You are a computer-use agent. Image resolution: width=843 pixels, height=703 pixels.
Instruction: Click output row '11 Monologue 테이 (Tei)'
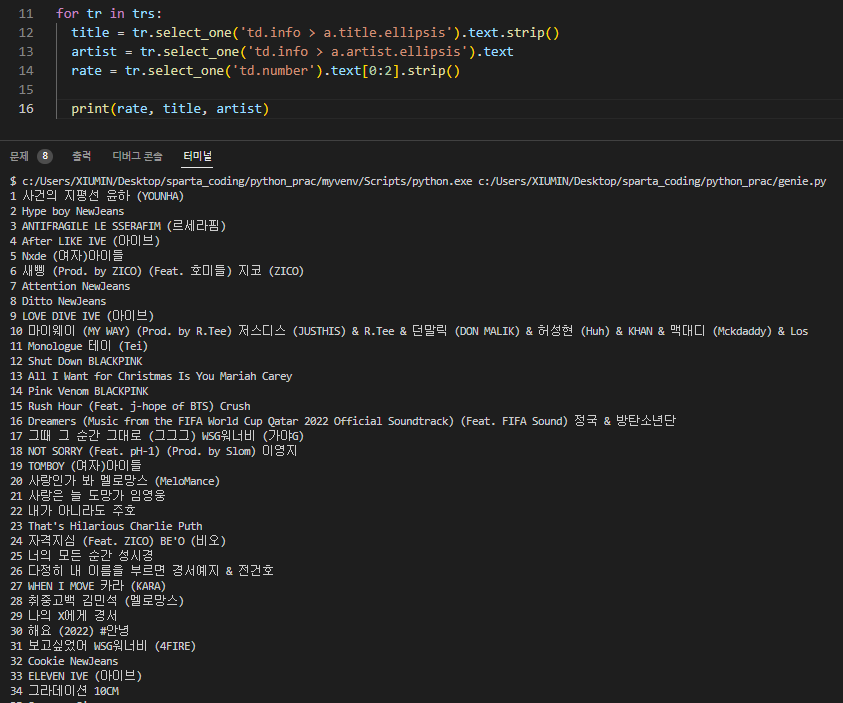pyautogui.click(x=79, y=346)
